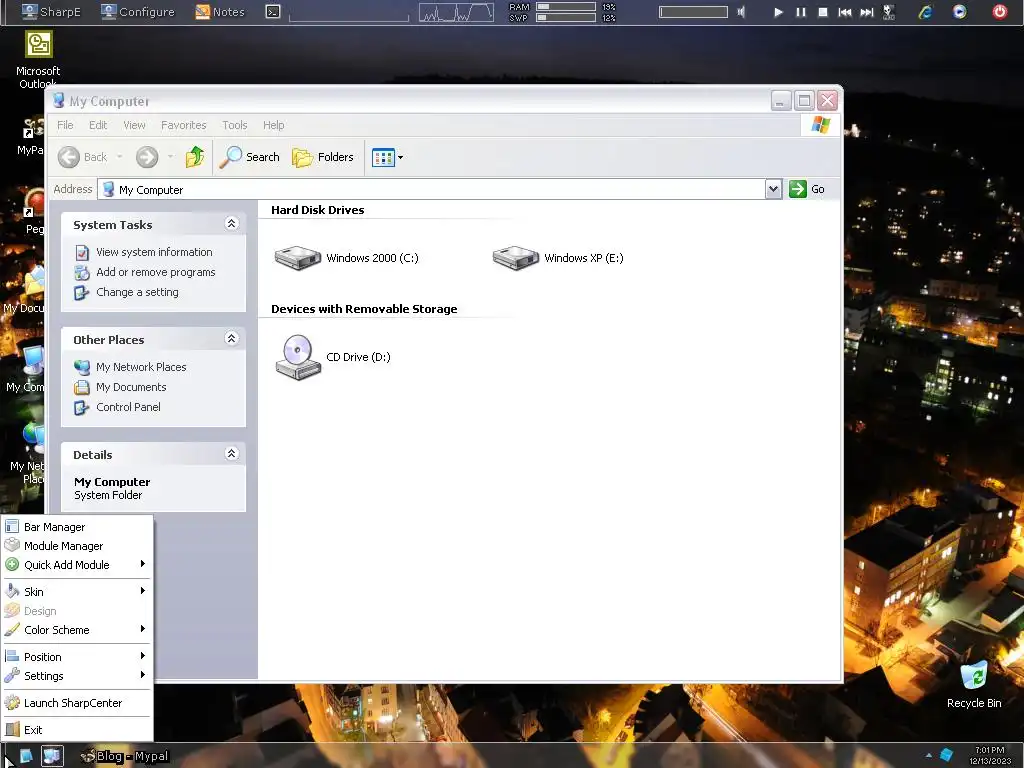The image size is (1024, 768).
Task: Open the View menu
Action: click(x=134, y=125)
